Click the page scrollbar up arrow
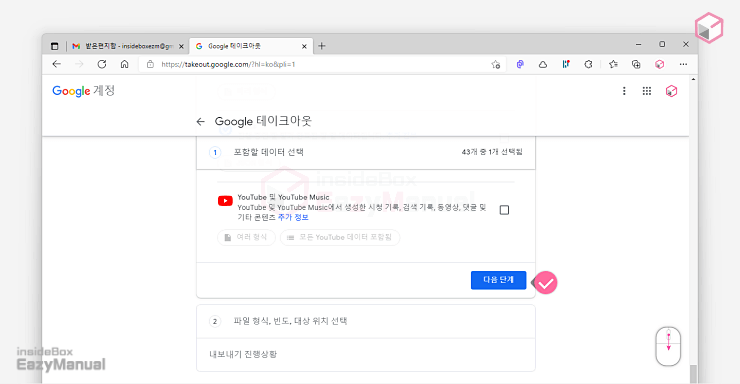The image size is (740, 384). [693, 79]
